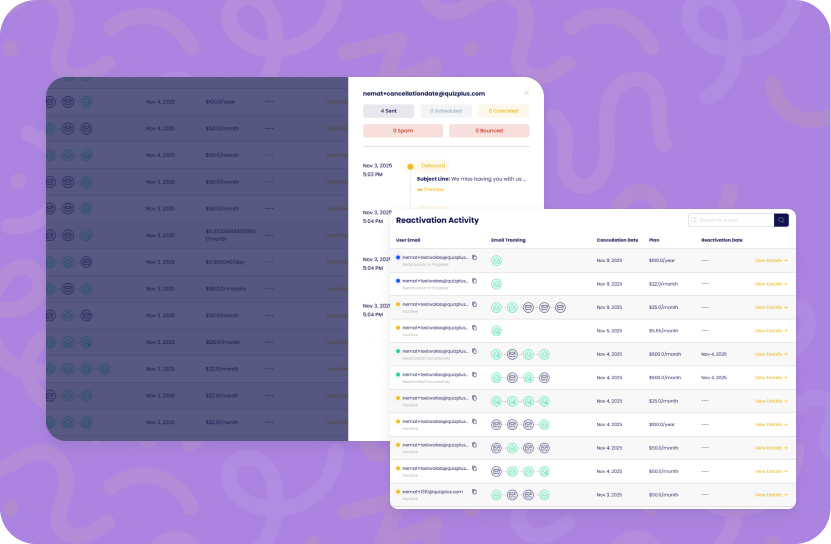Click last tracking icon in Nov 4 $25.0/month row
The width and height of the screenshot is (831, 544).
[x=544, y=401]
